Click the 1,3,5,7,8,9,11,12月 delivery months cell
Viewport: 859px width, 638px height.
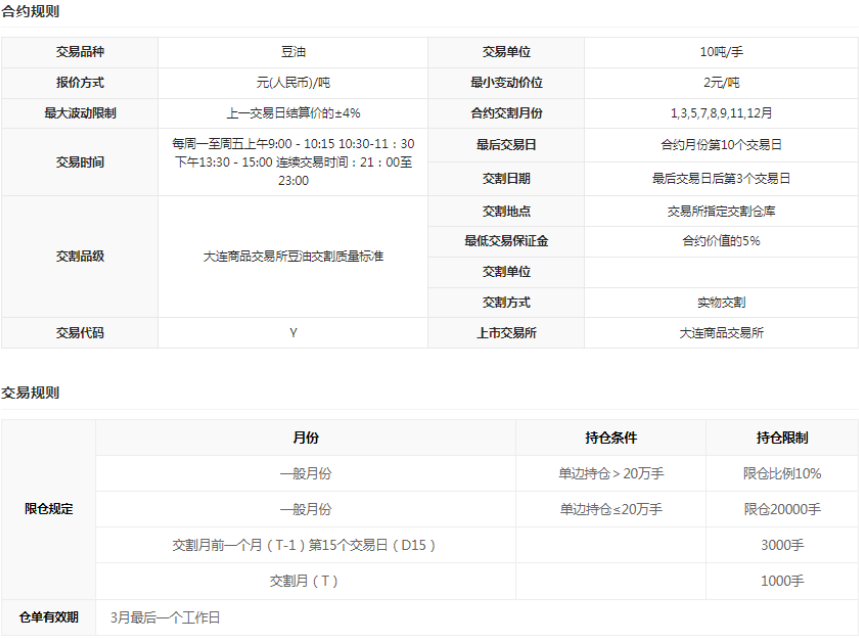point(720,114)
